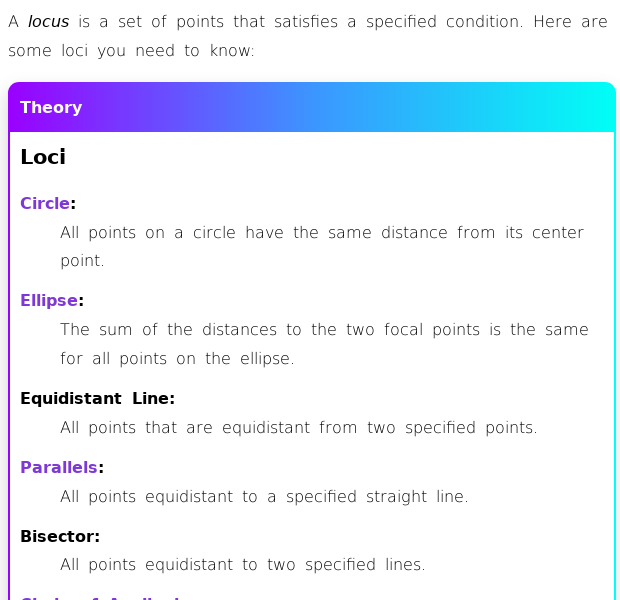Open the Circle link
Screen dimensions: 620x600
click(x=45, y=203)
